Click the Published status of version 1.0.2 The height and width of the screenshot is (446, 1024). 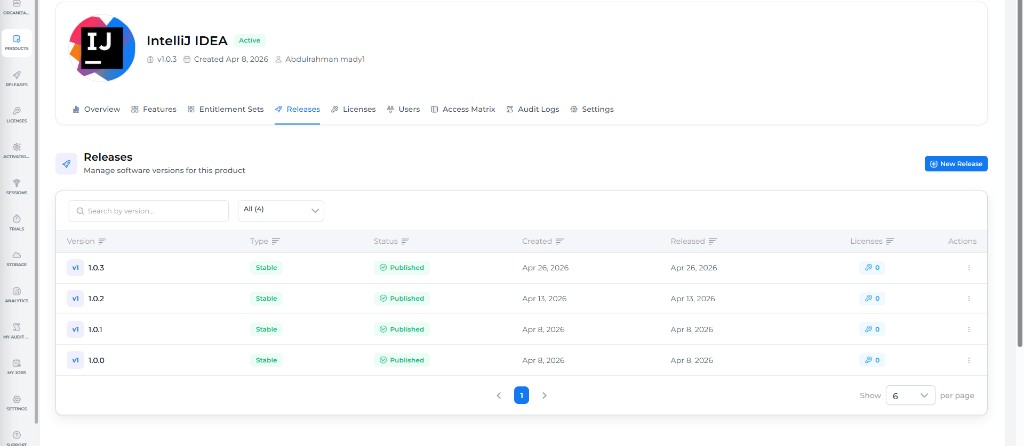point(402,298)
